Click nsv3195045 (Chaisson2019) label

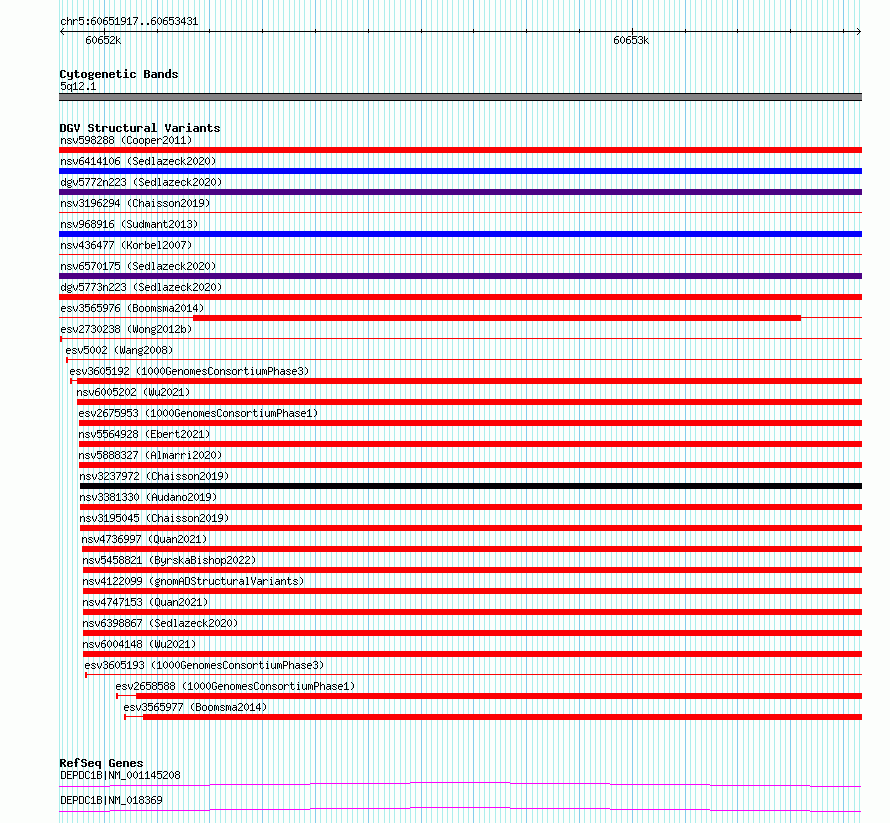(154, 518)
